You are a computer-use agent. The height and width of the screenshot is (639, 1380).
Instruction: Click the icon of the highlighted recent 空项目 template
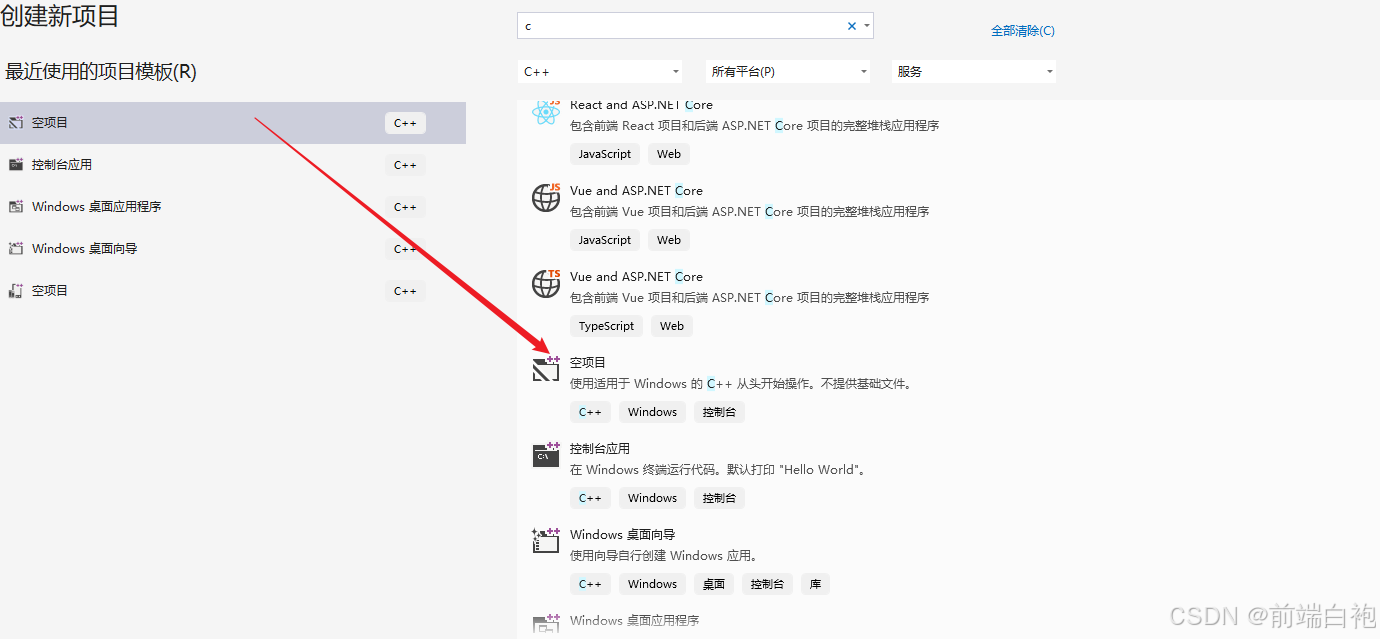click(15, 123)
